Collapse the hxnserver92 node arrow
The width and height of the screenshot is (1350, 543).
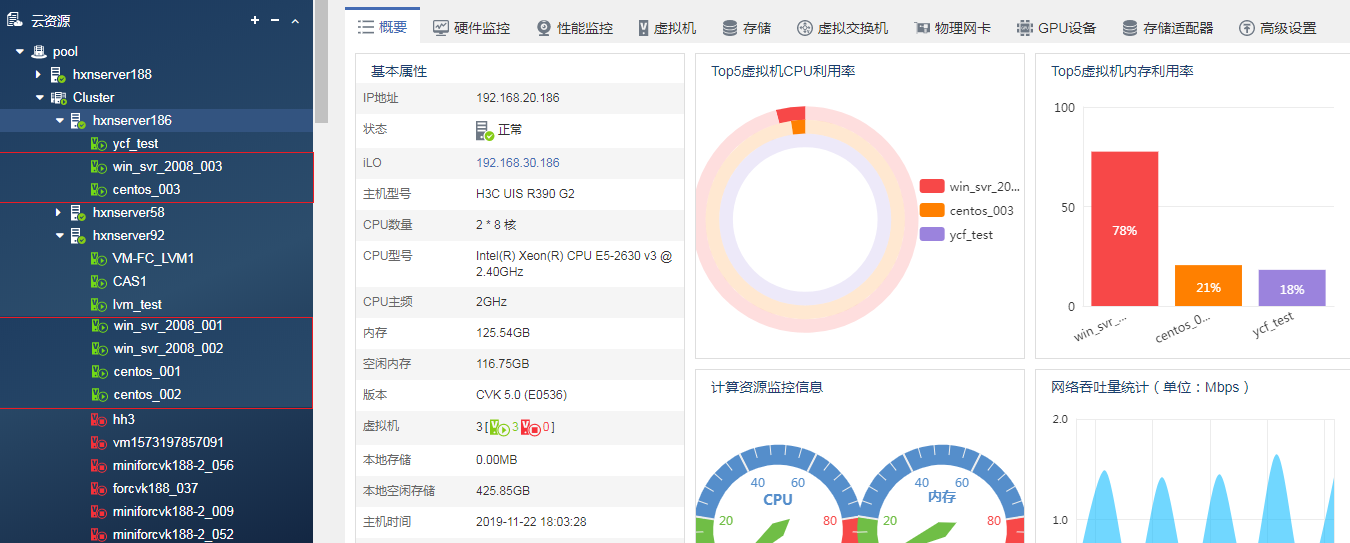click(59, 236)
